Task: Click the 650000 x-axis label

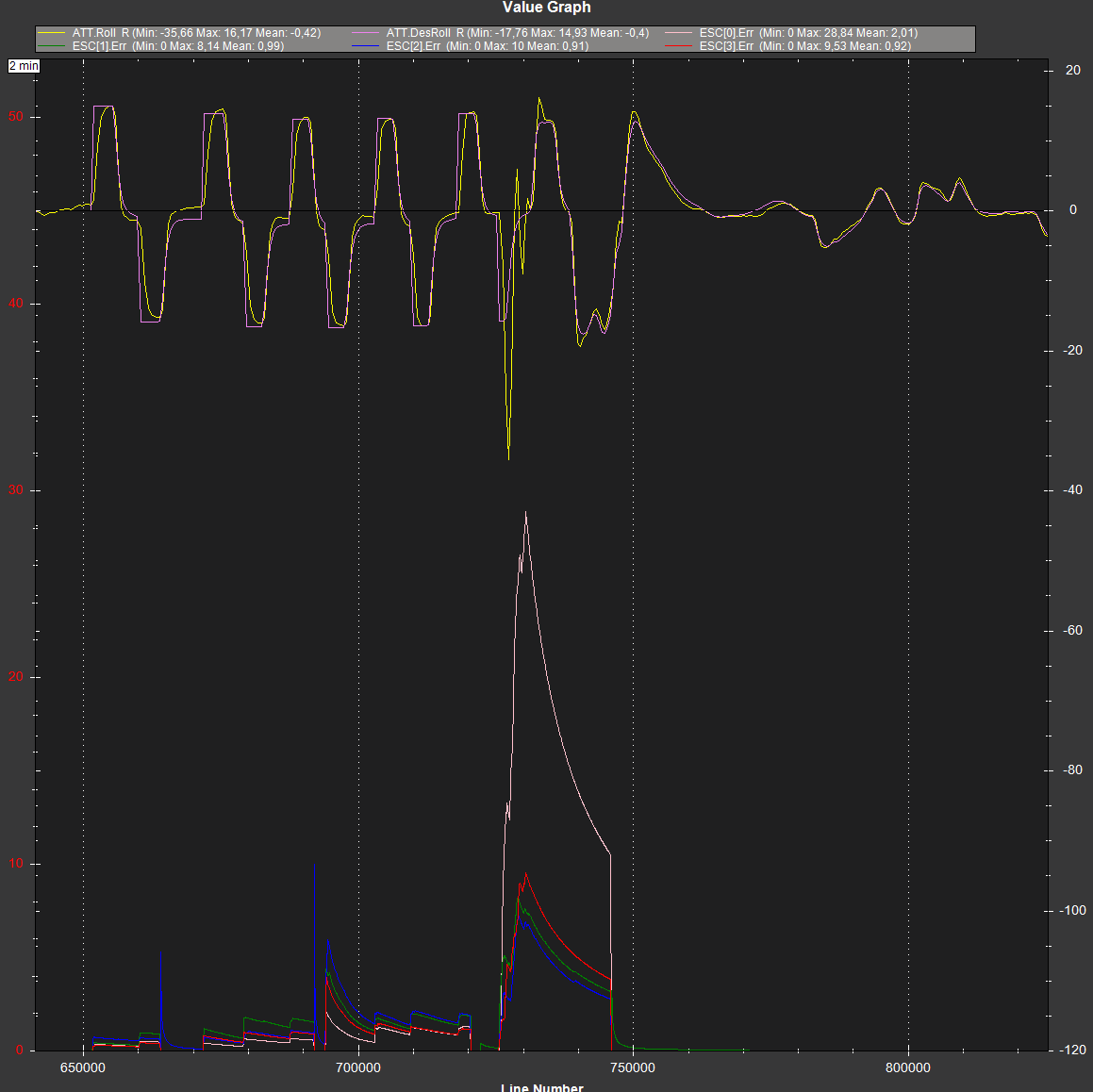Action: (84, 1067)
